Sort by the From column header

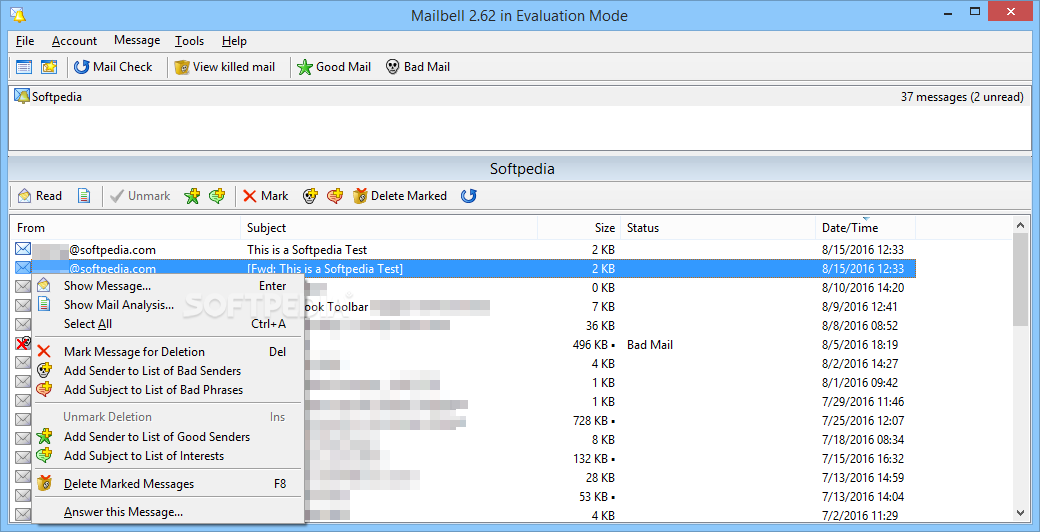125,228
